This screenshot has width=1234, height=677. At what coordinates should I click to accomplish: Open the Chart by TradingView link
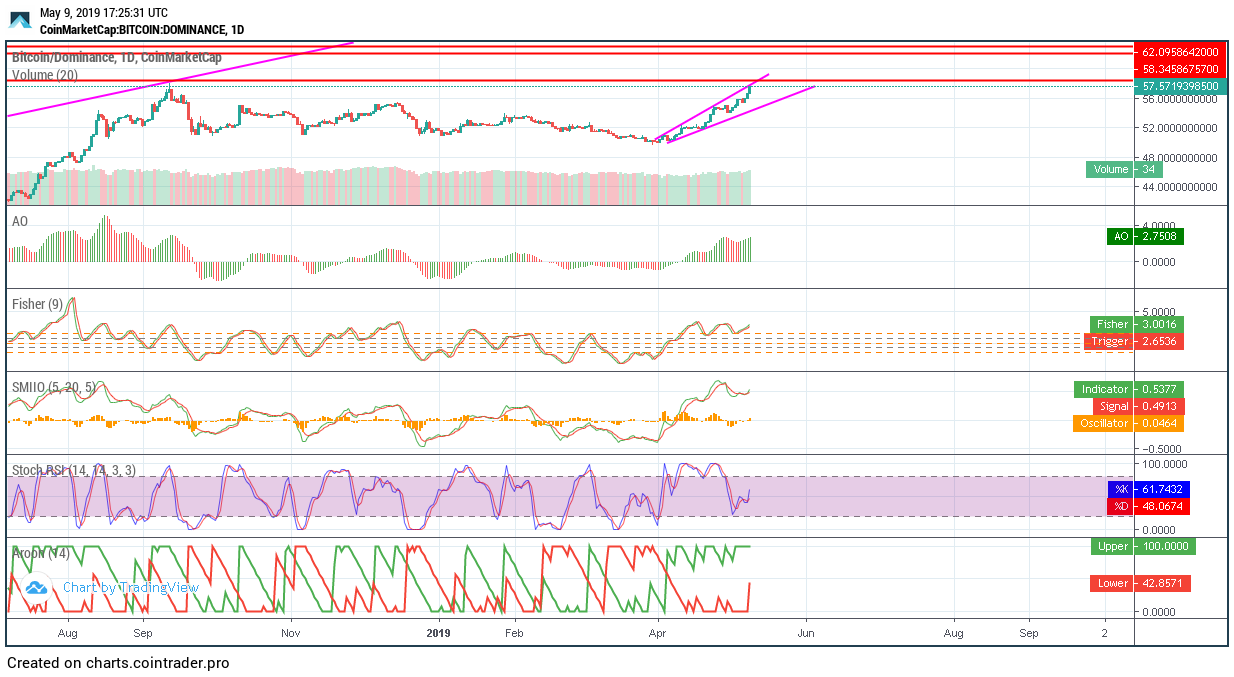coord(130,588)
